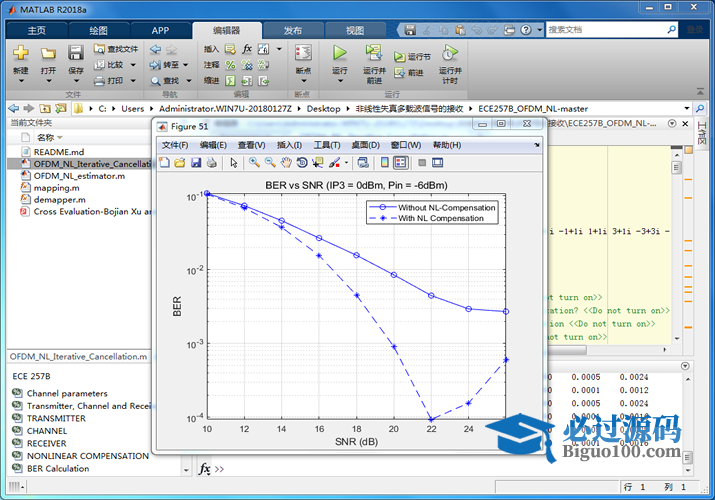Click the Breakpoints (断点) icon
The height and width of the screenshot is (500, 715).
[303, 53]
